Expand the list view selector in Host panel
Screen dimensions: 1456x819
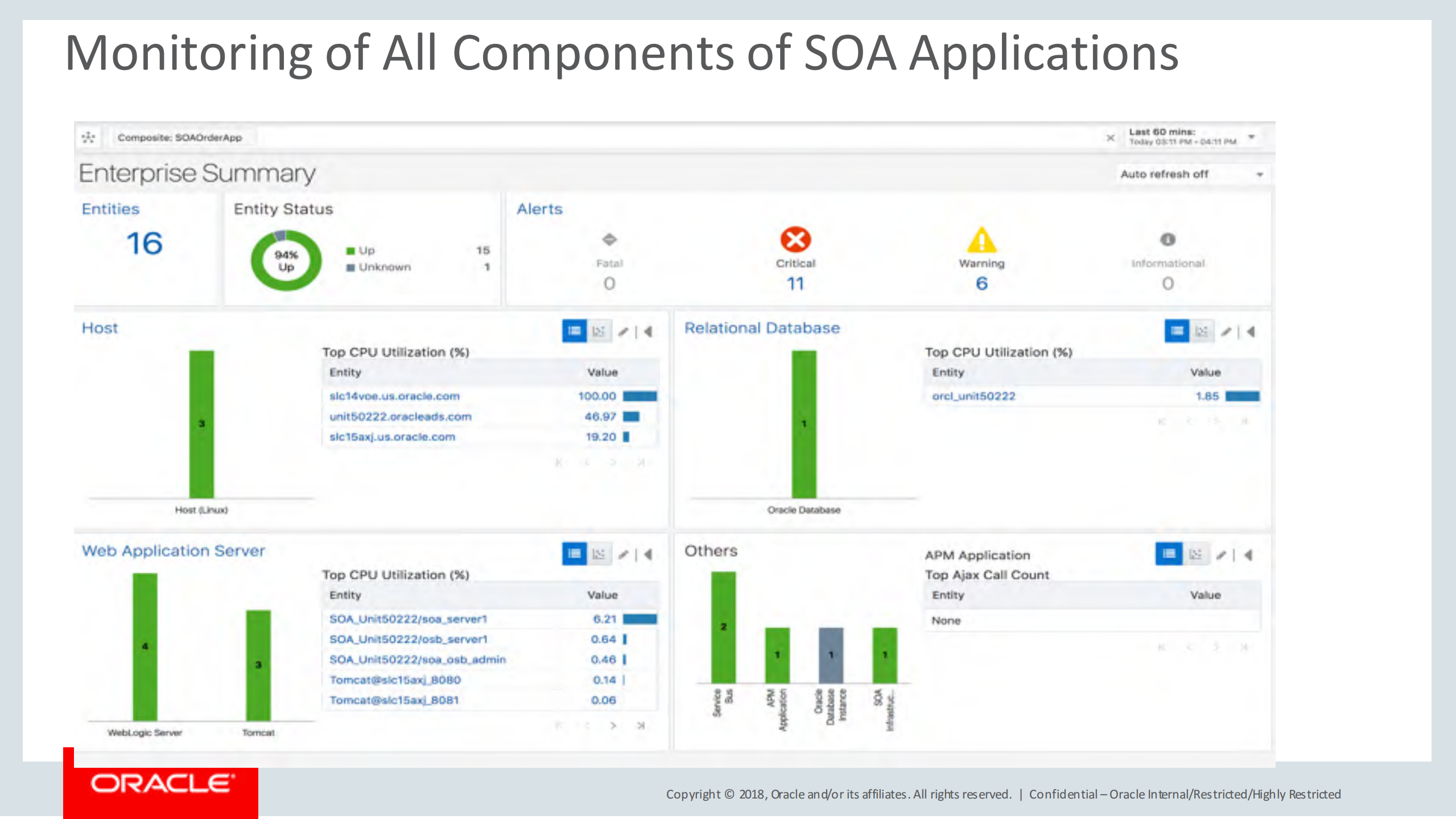[x=573, y=331]
